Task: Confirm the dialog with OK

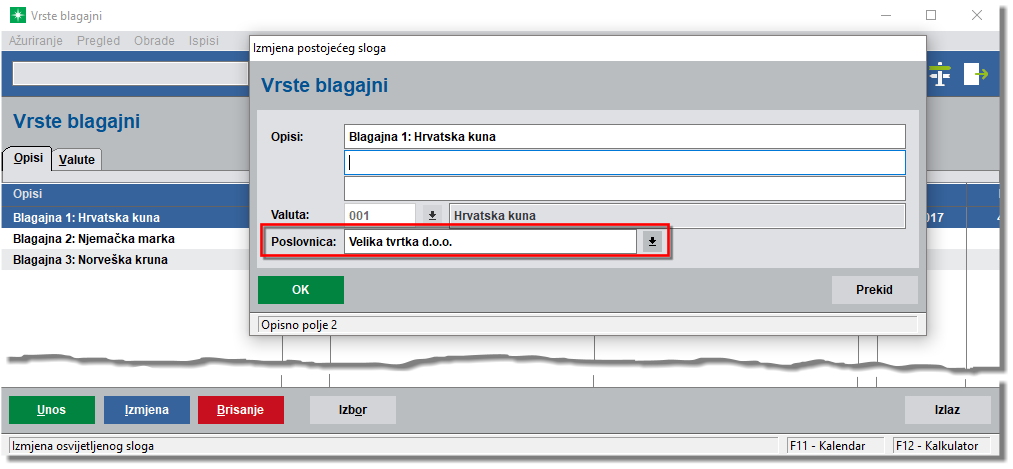Action: tap(301, 290)
